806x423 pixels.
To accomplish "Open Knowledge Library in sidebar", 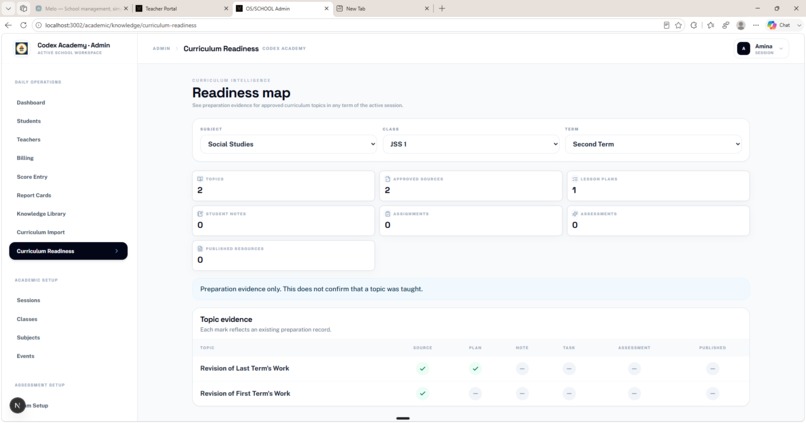I will point(41,213).
